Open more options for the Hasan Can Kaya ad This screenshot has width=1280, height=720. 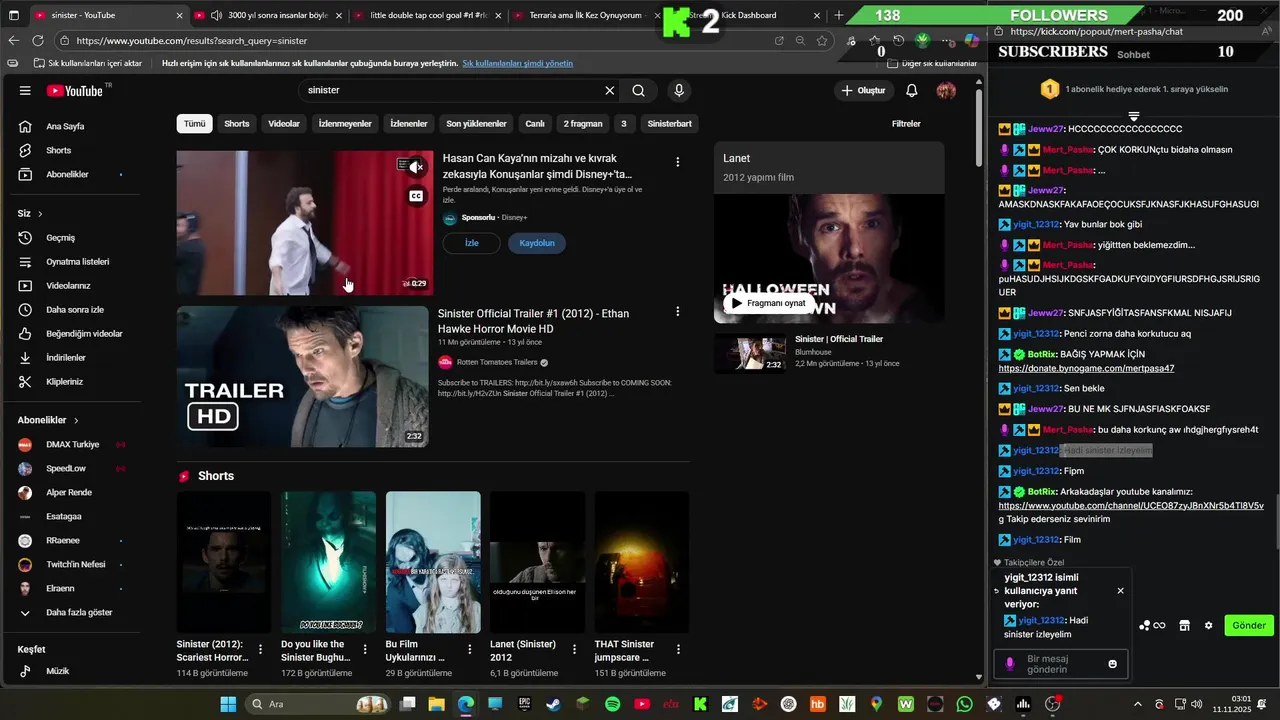(x=677, y=162)
